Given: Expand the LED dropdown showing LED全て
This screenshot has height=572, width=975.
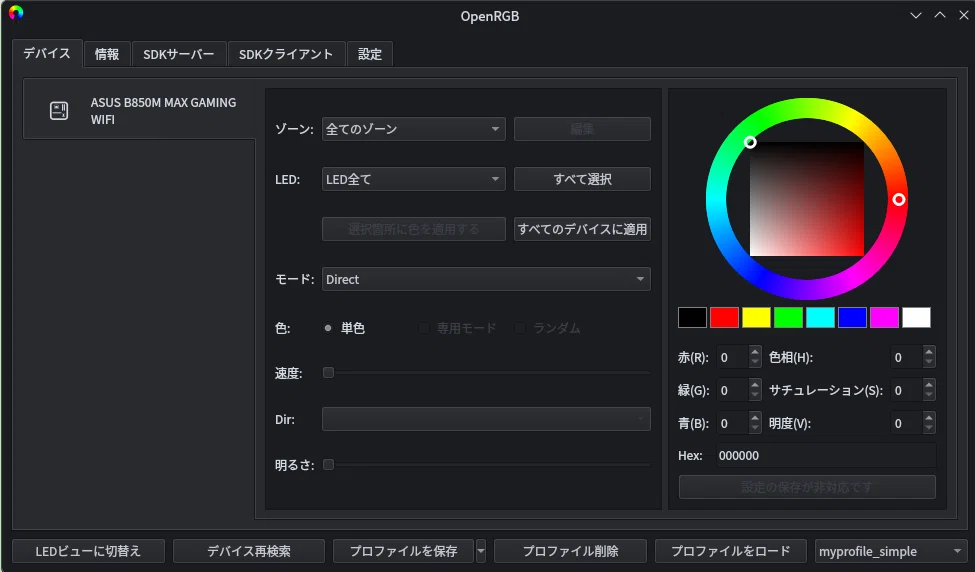Looking at the screenshot, I should click(414, 179).
